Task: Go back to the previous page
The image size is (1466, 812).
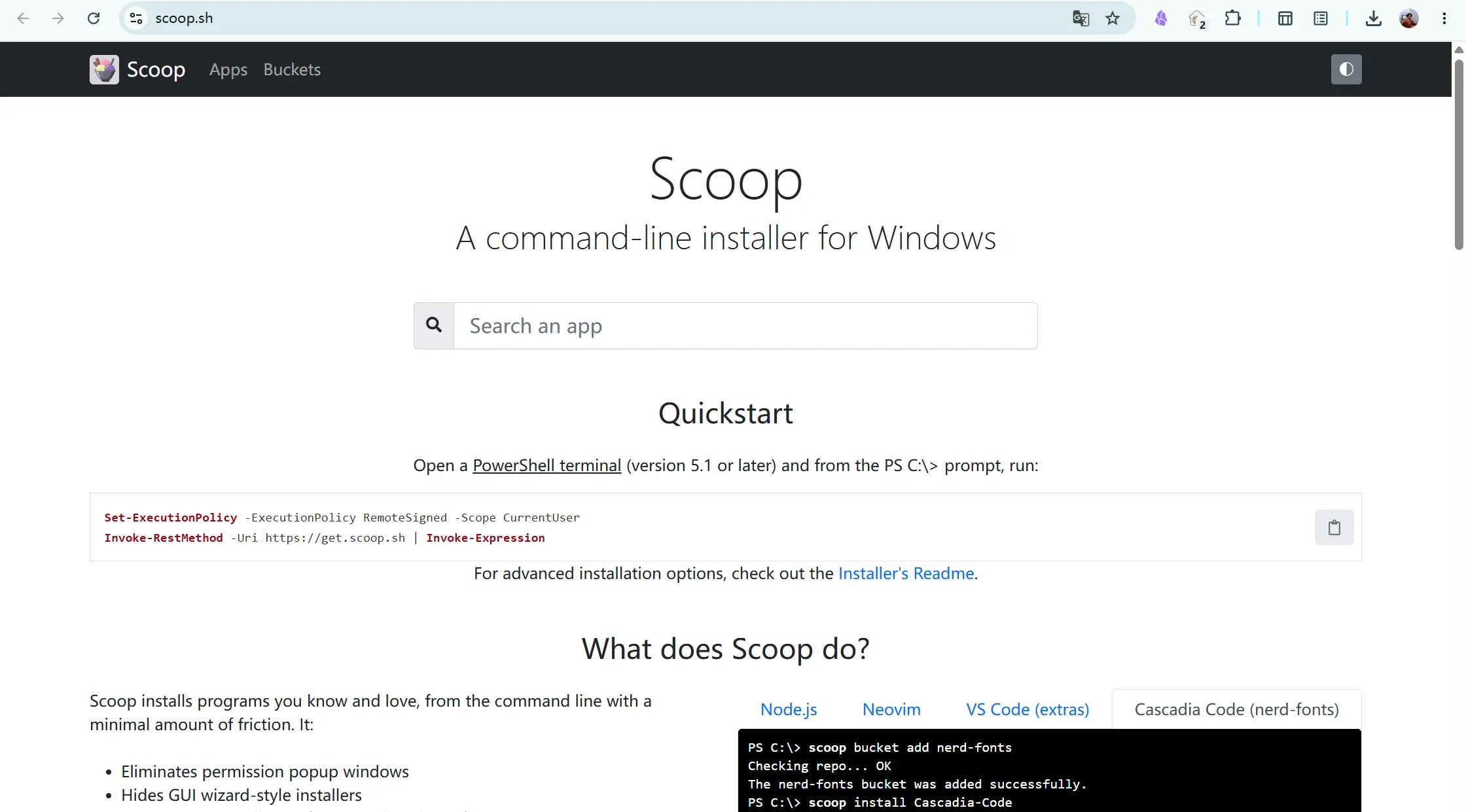Action: click(x=24, y=18)
